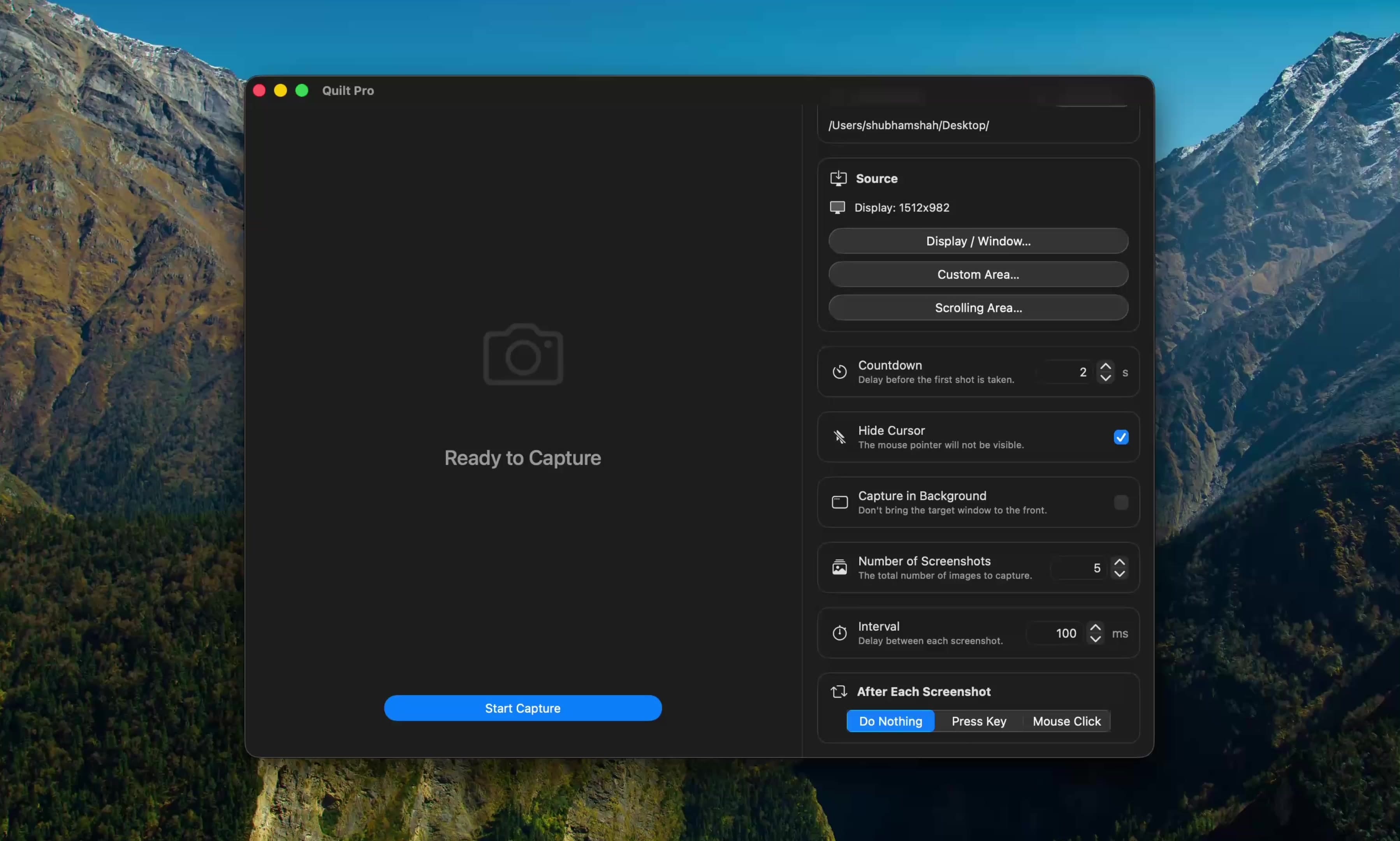The height and width of the screenshot is (841, 1400).
Task: Open the Scrolling Area… source picker
Action: coord(978,308)
